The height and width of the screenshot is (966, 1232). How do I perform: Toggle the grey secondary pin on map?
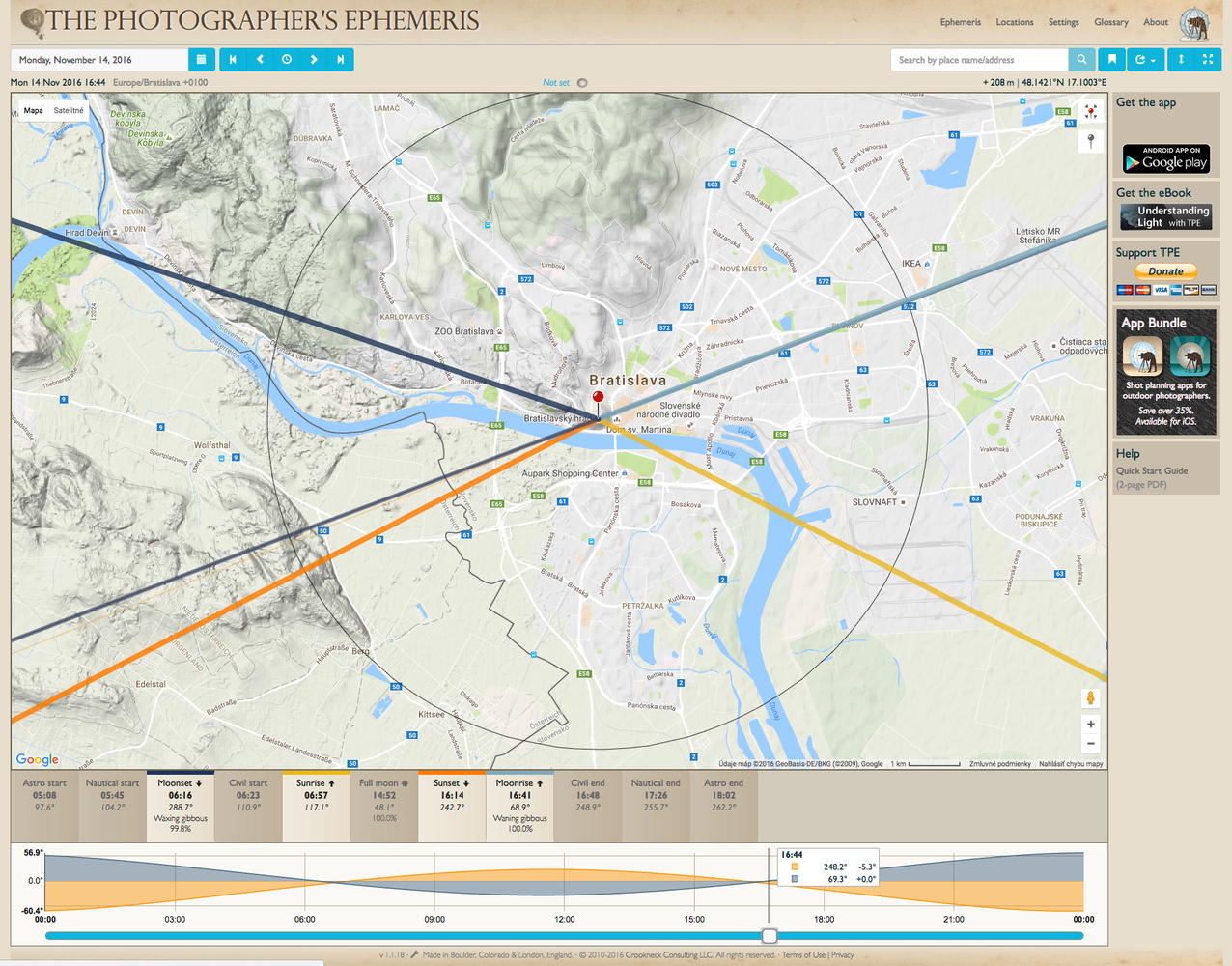tap(1091, 141)
